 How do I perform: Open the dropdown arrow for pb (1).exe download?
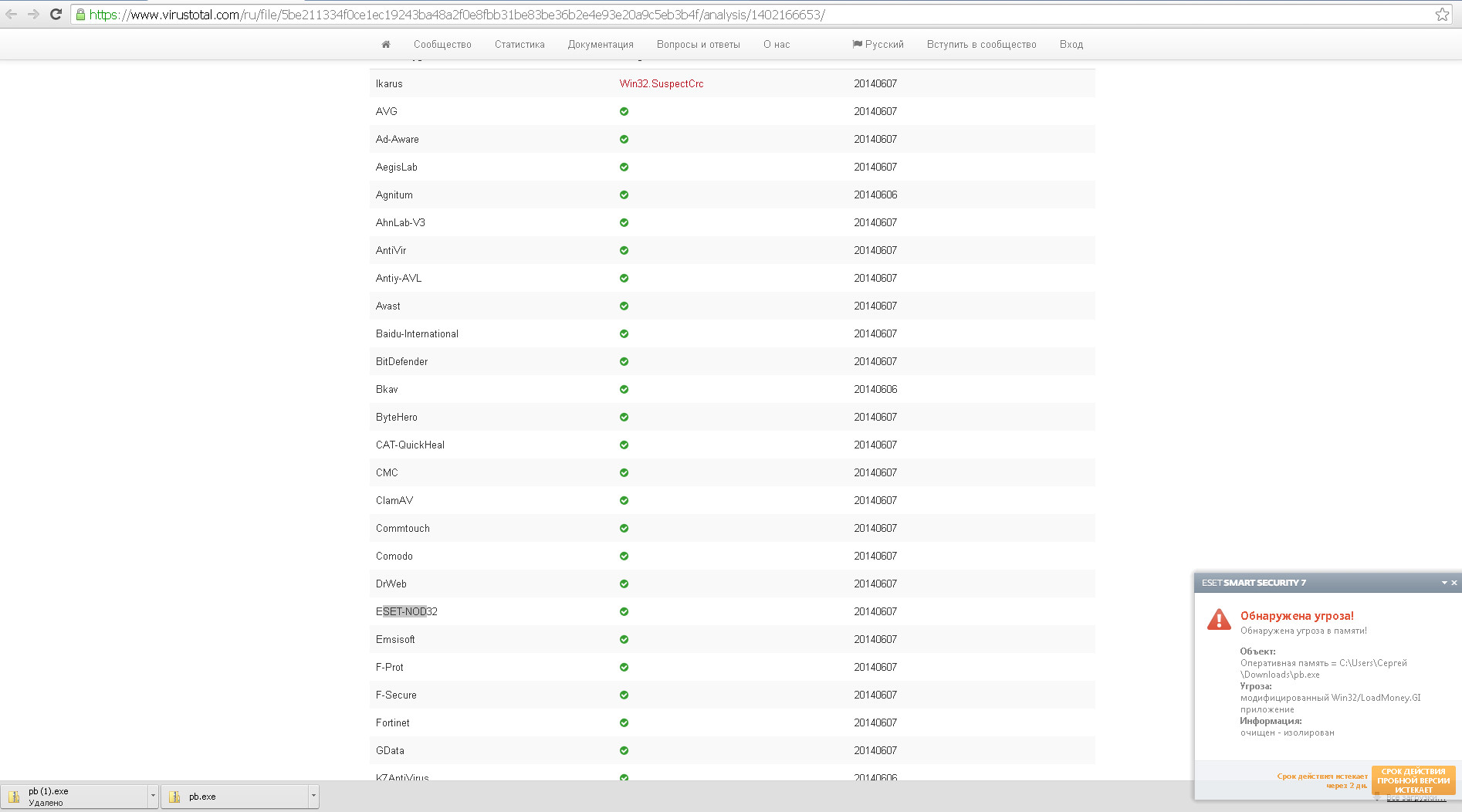[153, 796]
